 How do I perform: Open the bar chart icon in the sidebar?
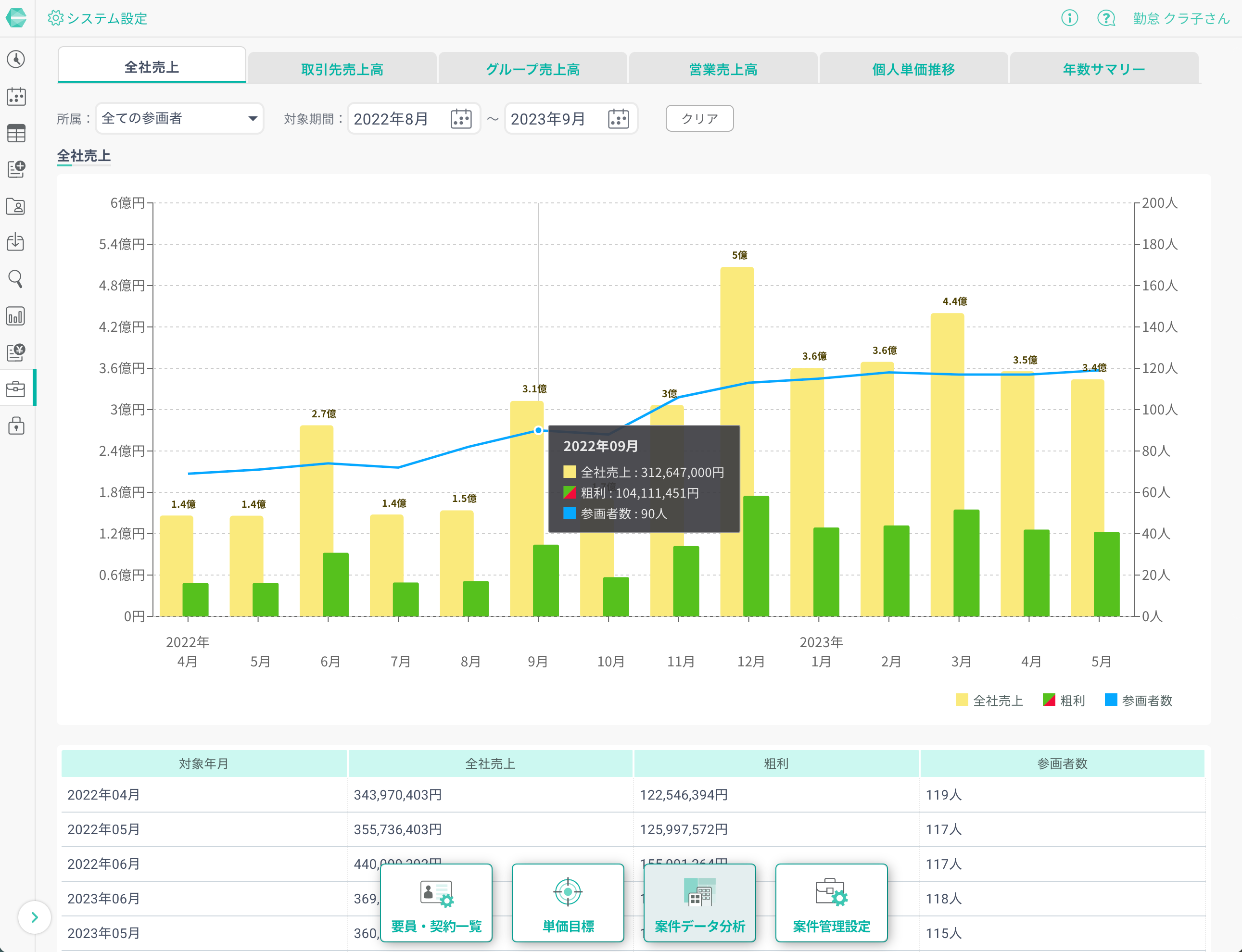pyautogui.click(x=16, y=316)
